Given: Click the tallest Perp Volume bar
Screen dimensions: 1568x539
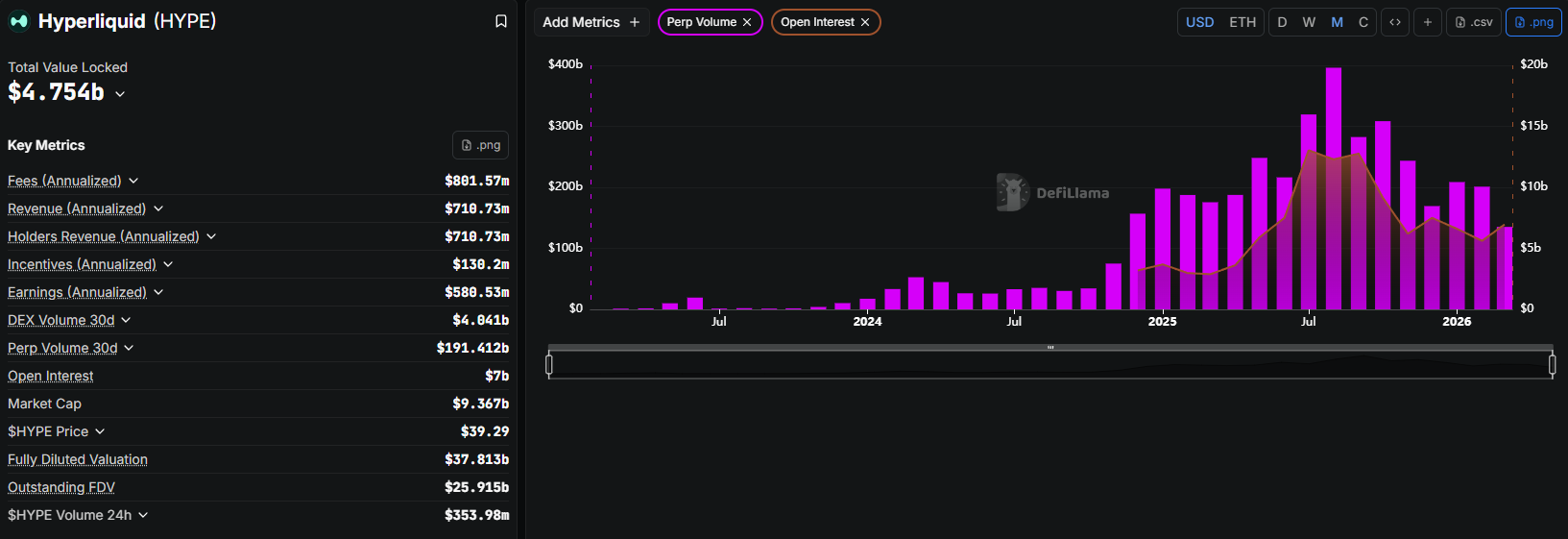Looking at the screenshot, I should [x=1334, y=192].
